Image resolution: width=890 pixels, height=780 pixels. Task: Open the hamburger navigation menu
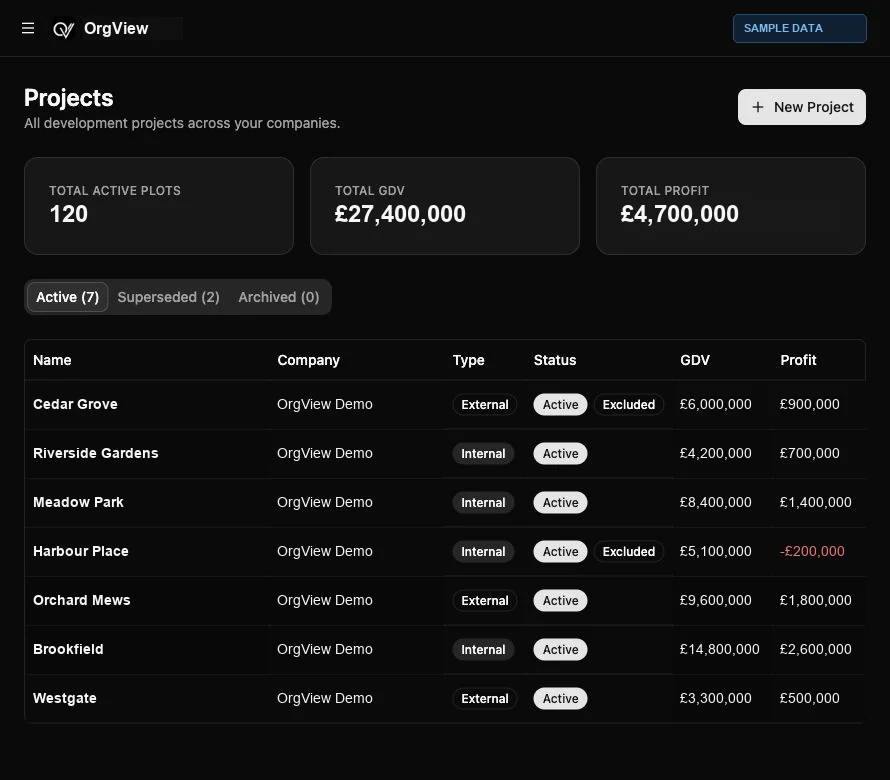[28, 28]
